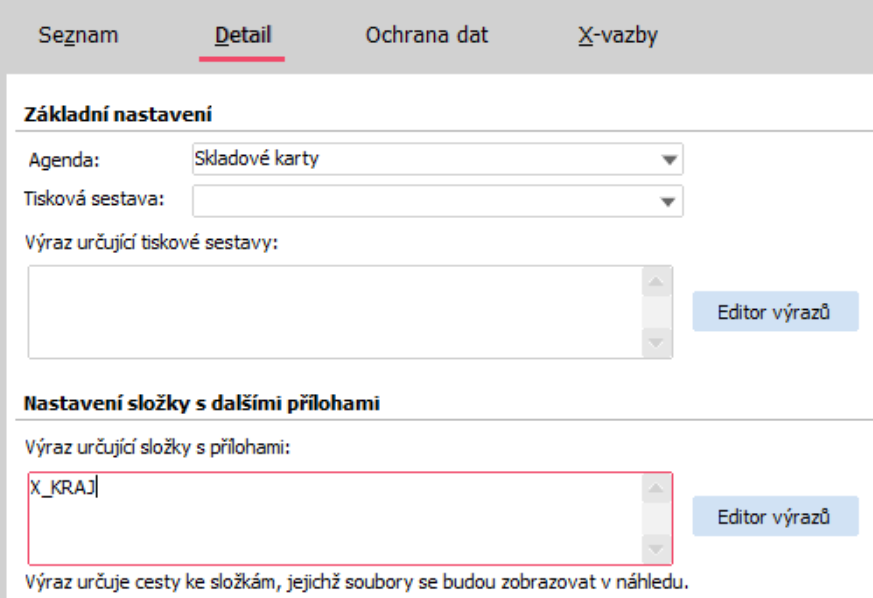This screenshot has width=873, height=598.
Task: Go to the X-vazby tab
Action: [617, 36]
